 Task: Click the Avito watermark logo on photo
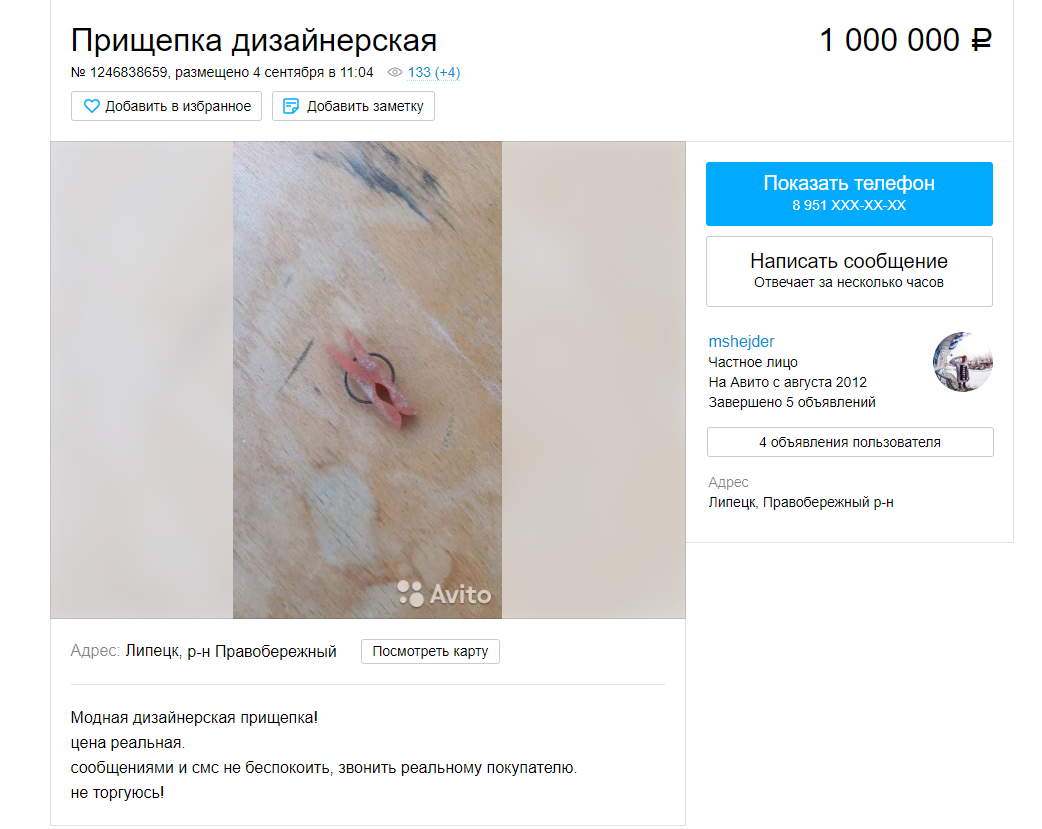coord(444,594)
